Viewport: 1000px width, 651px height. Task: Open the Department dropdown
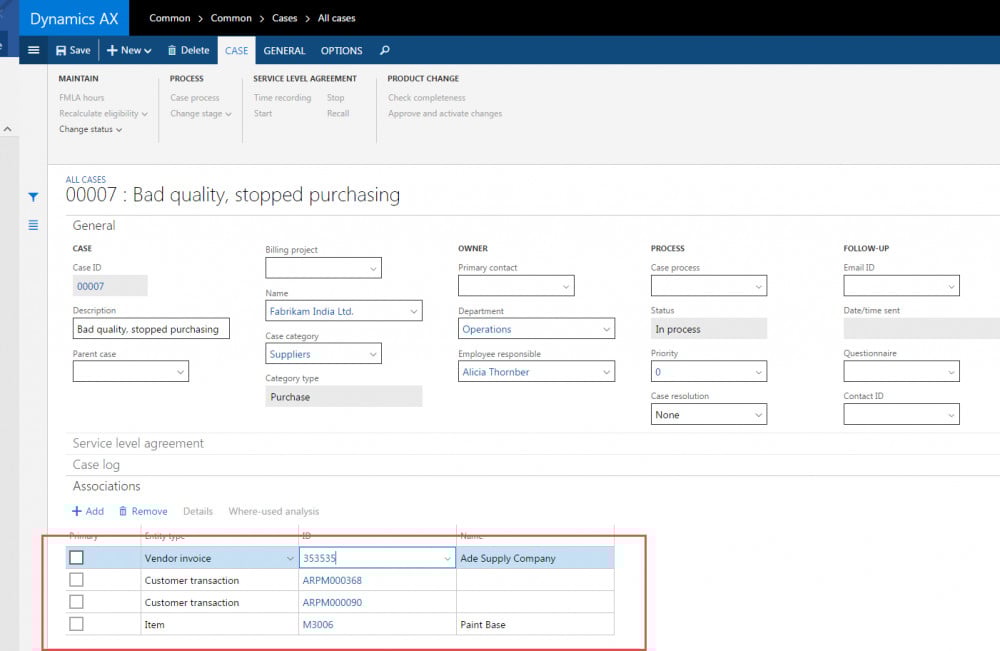pyautogui.click(x=606, y=329)
